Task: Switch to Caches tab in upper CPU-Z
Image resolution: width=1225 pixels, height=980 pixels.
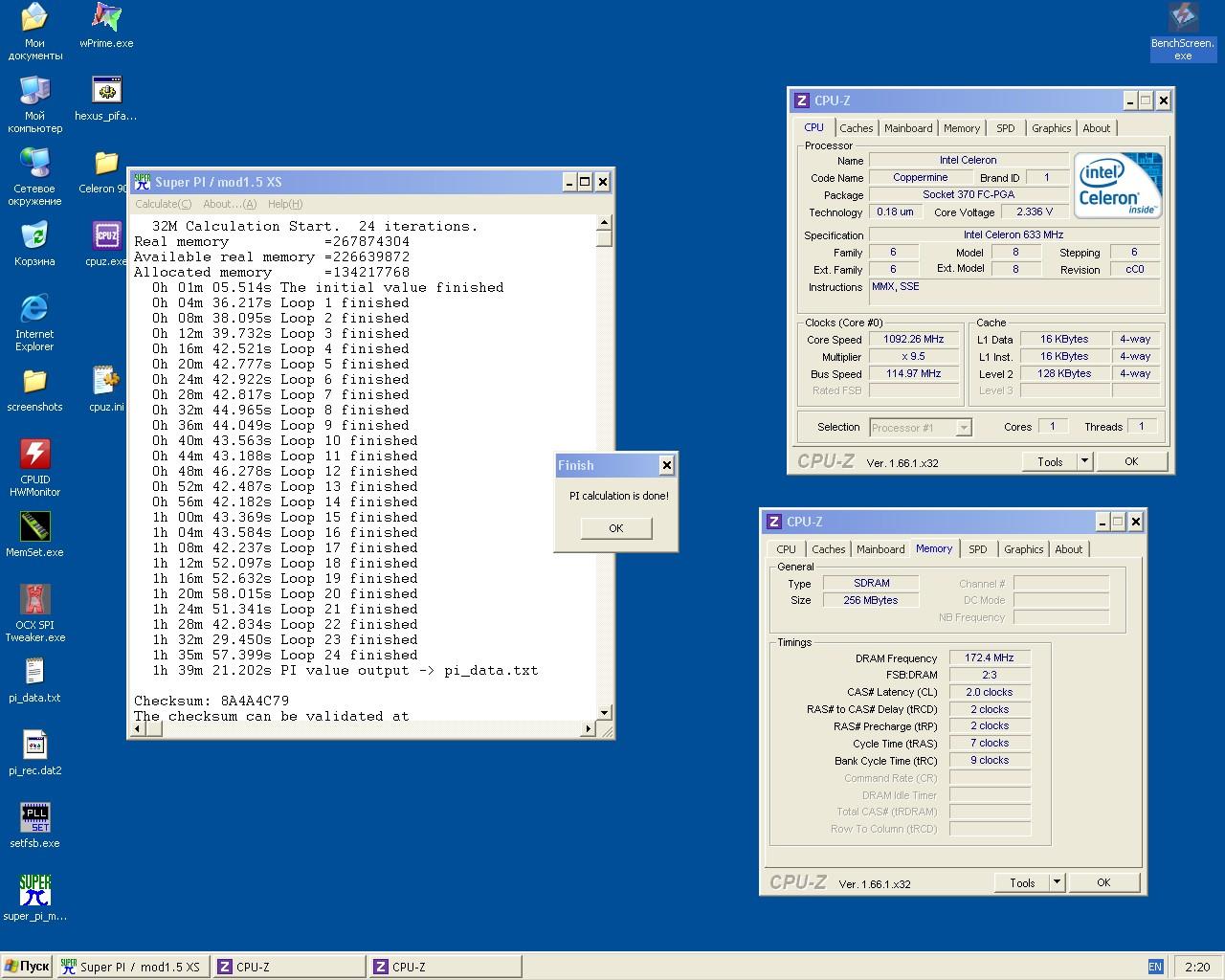Action: (857, 128)
